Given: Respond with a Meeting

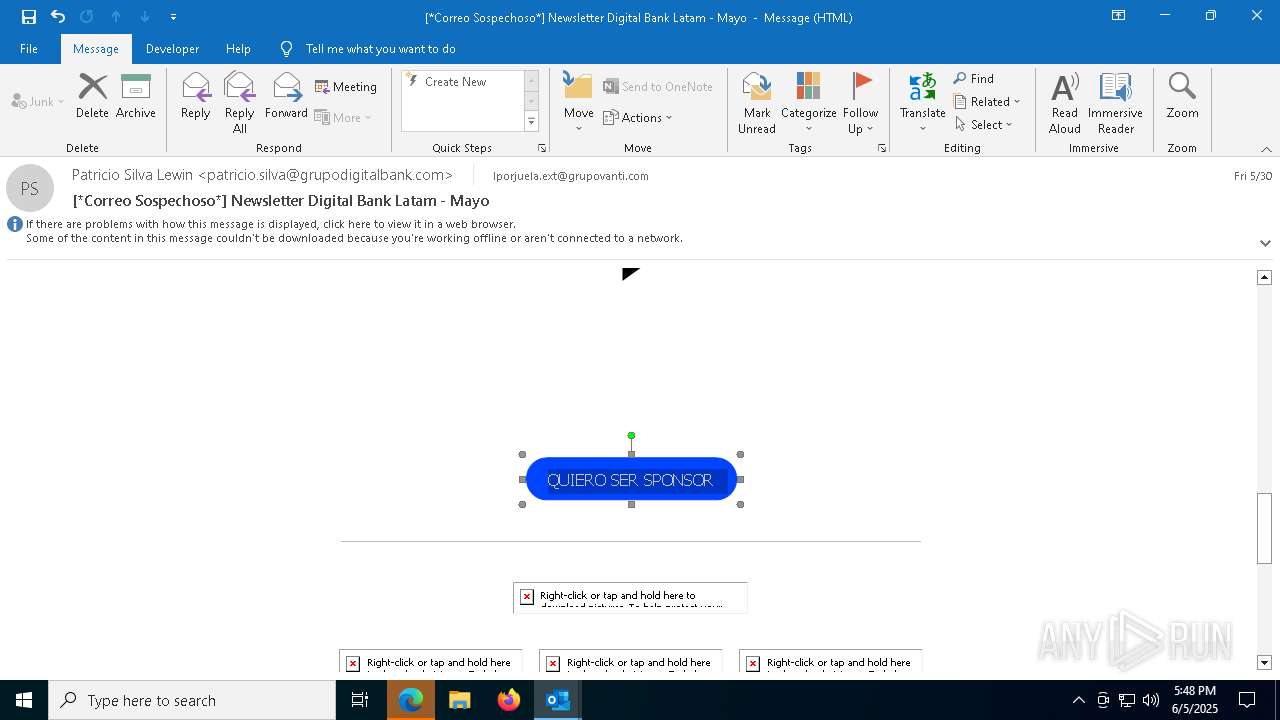Looking at the screenshot, I should [346, 87].
